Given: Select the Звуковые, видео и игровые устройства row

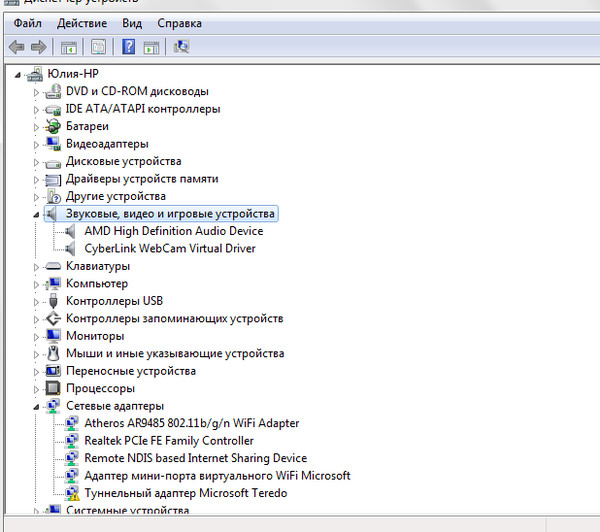Looking at the screenshot, I should pyautogui.click(x=161, y=214).
